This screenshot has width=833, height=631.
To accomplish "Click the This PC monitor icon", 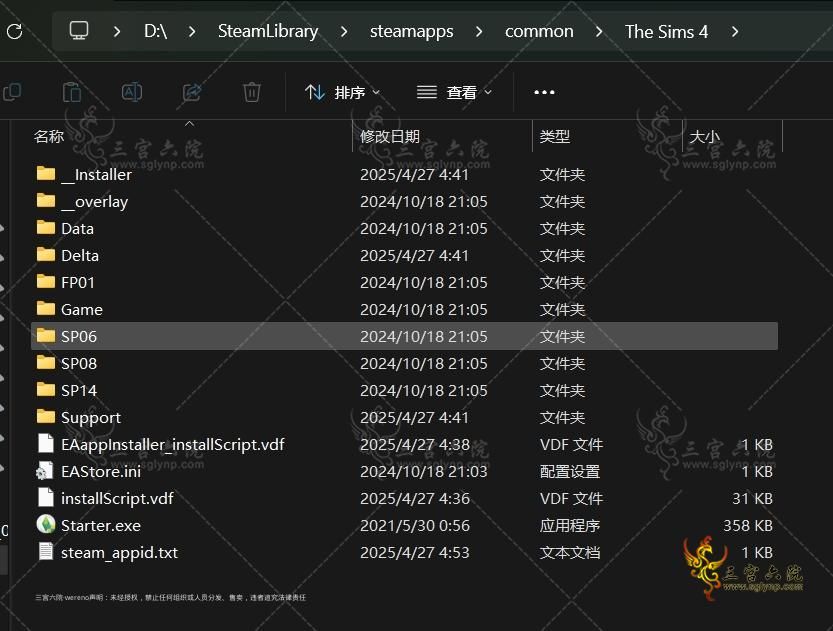I will pyautogui.click(x=79, y=31).
